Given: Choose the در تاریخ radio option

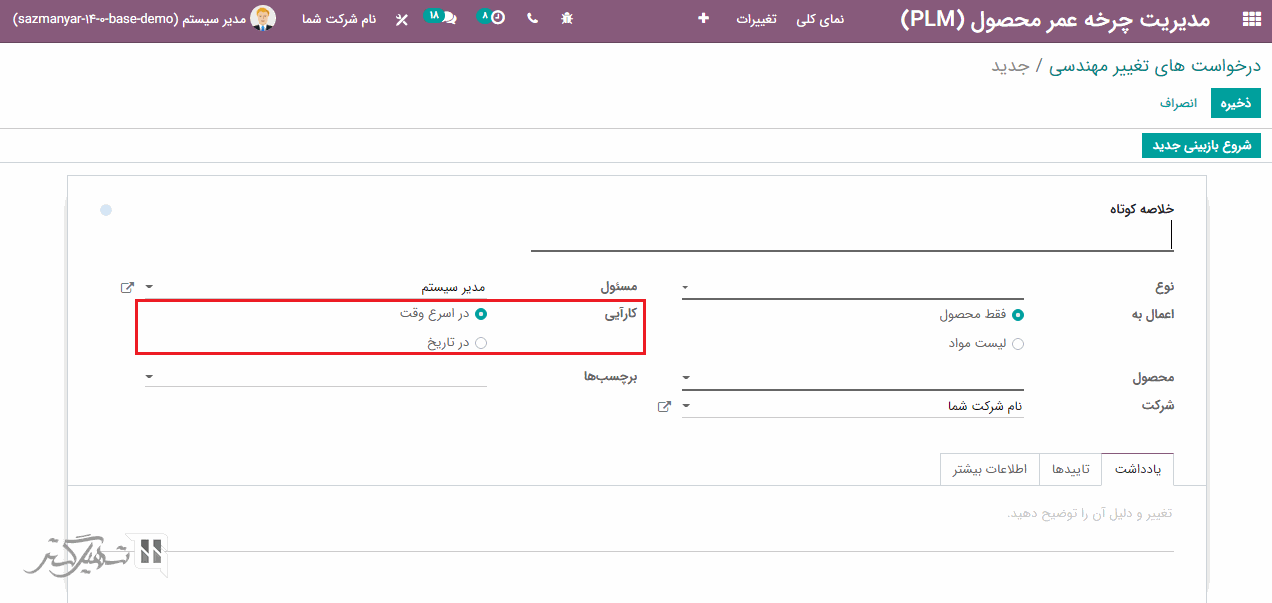Looking at the screenshot, I should (481, 343).
